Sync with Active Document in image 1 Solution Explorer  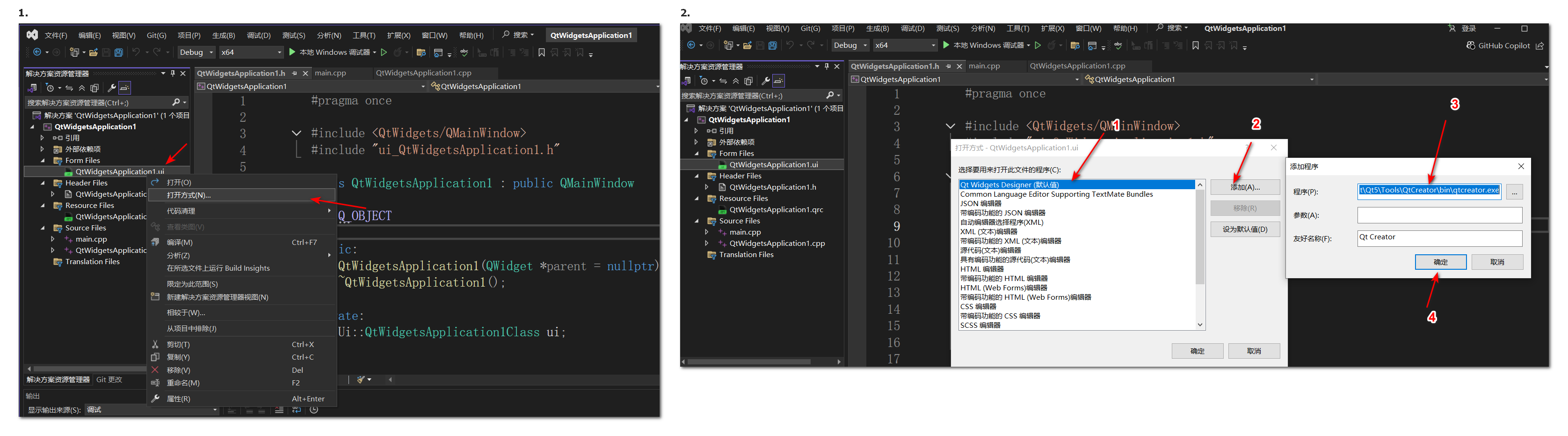point(69,89)
